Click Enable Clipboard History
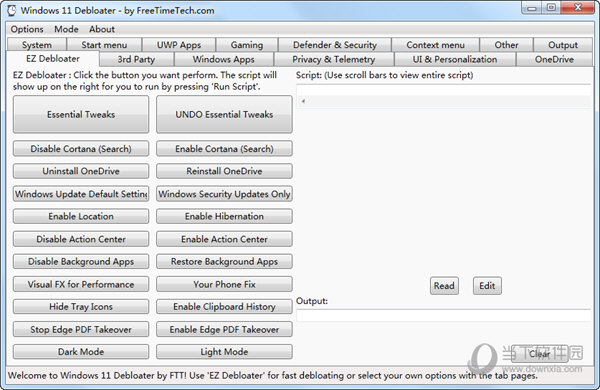This screenshot has width=600, height=390. (x=224, y=307)
